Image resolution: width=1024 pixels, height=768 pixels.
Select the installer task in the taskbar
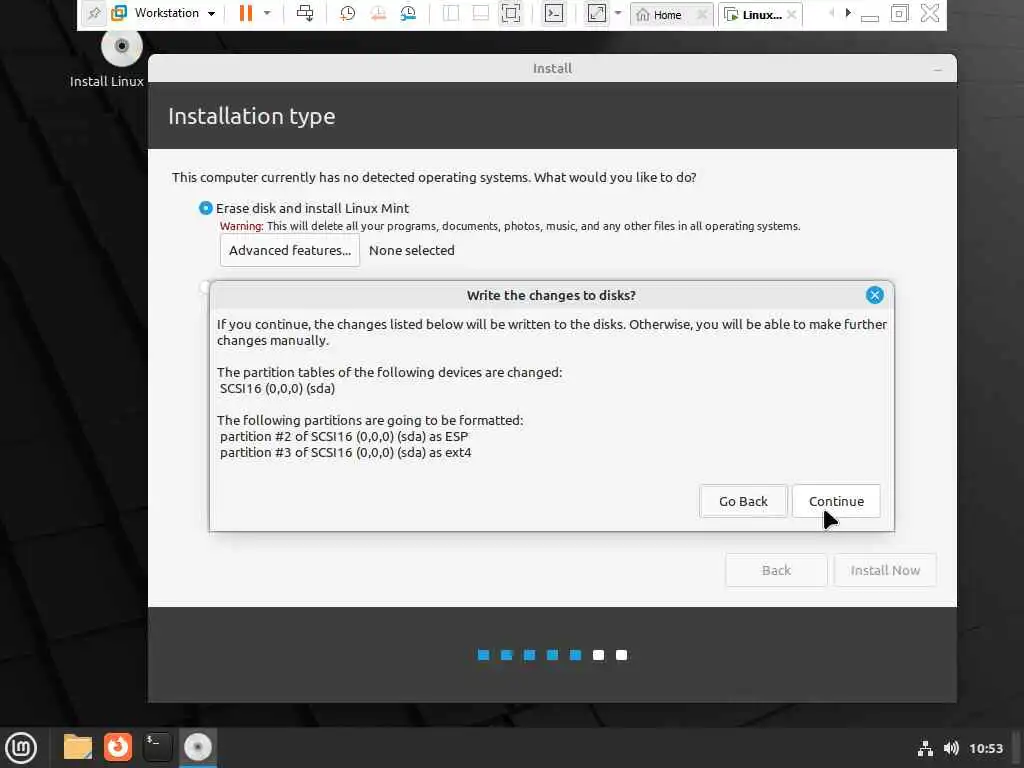(x=198, y=747)
